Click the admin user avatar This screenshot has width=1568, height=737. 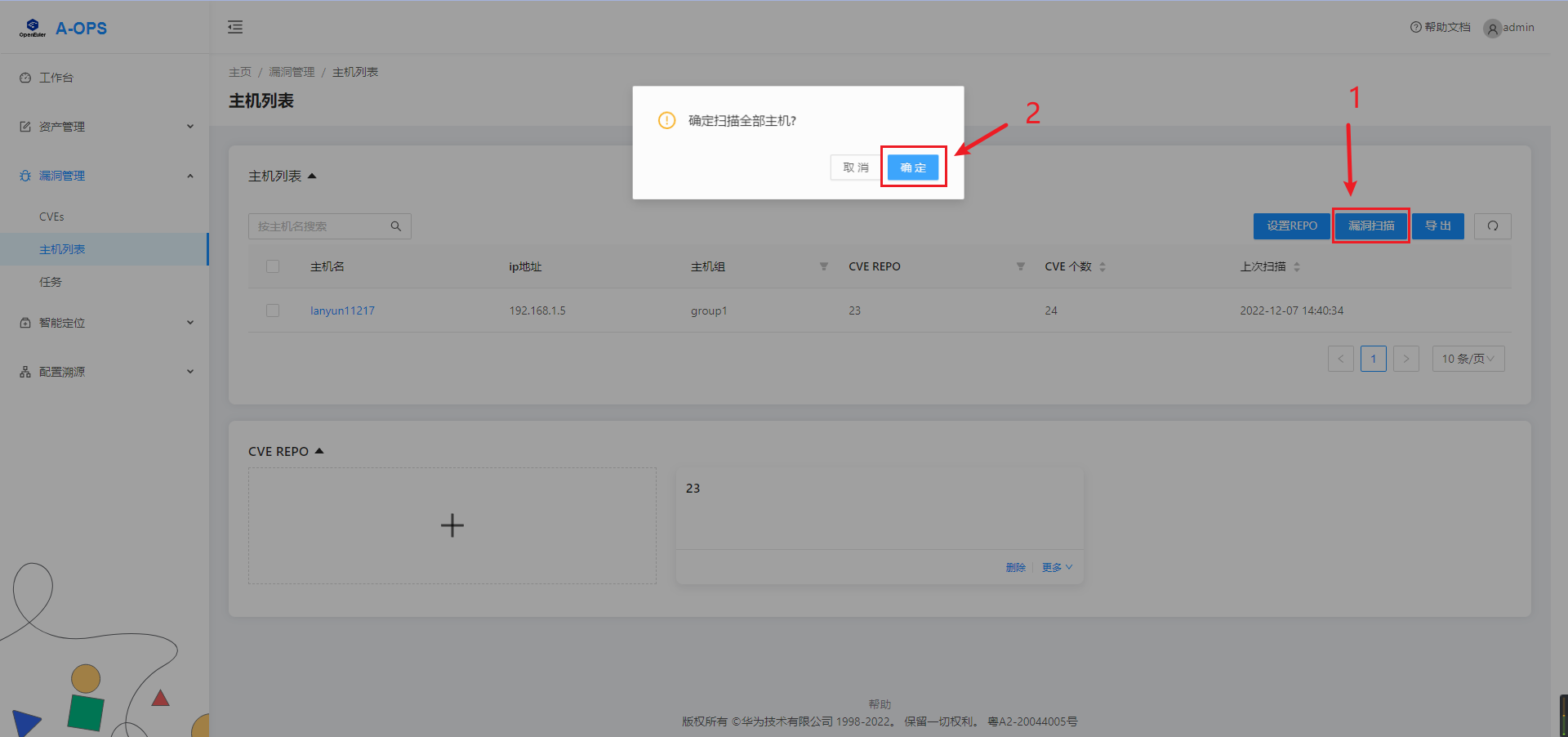point(1492,29)
